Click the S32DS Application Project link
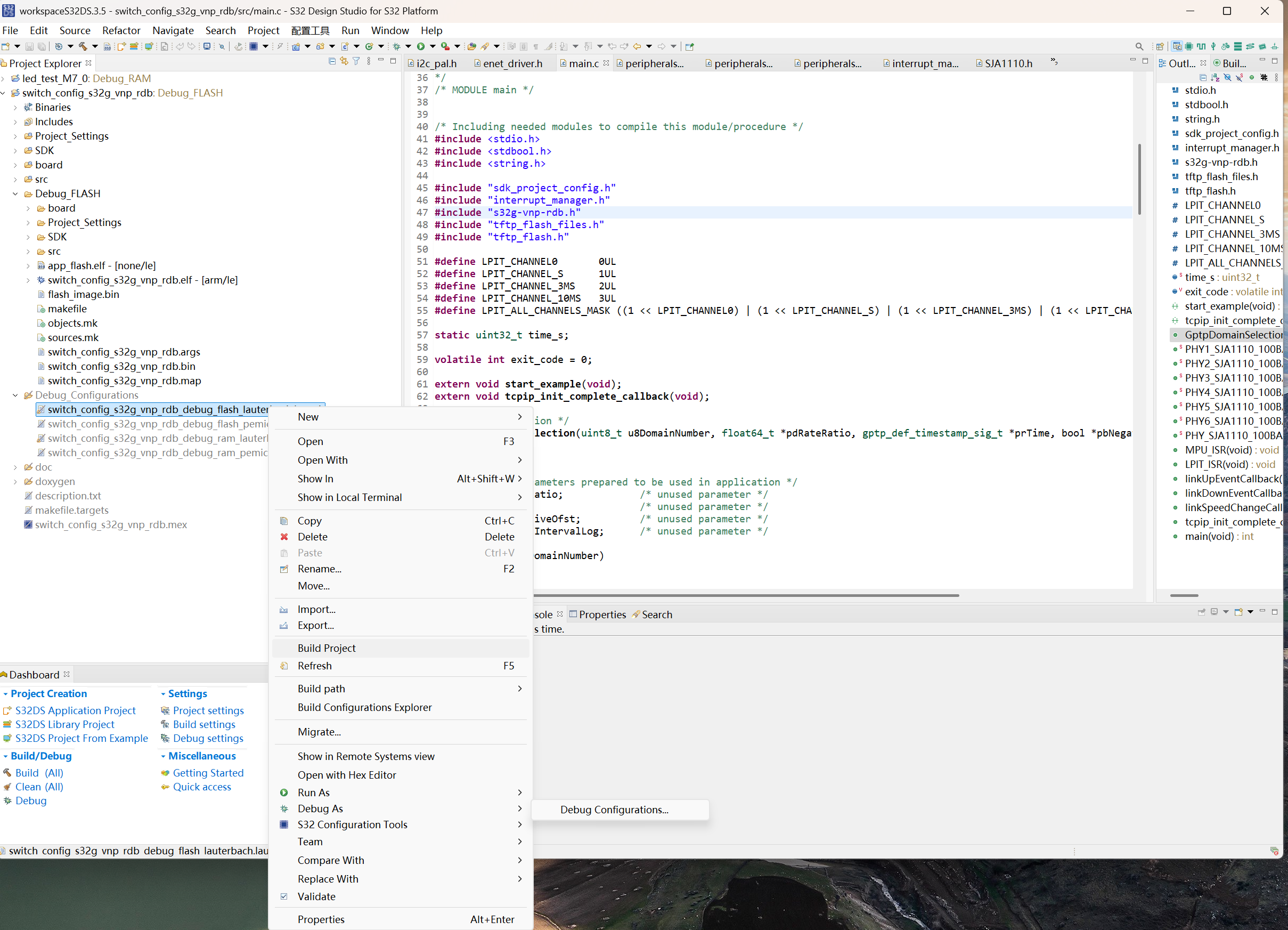The image size is (1288, 930). click(x=76, y=710)
